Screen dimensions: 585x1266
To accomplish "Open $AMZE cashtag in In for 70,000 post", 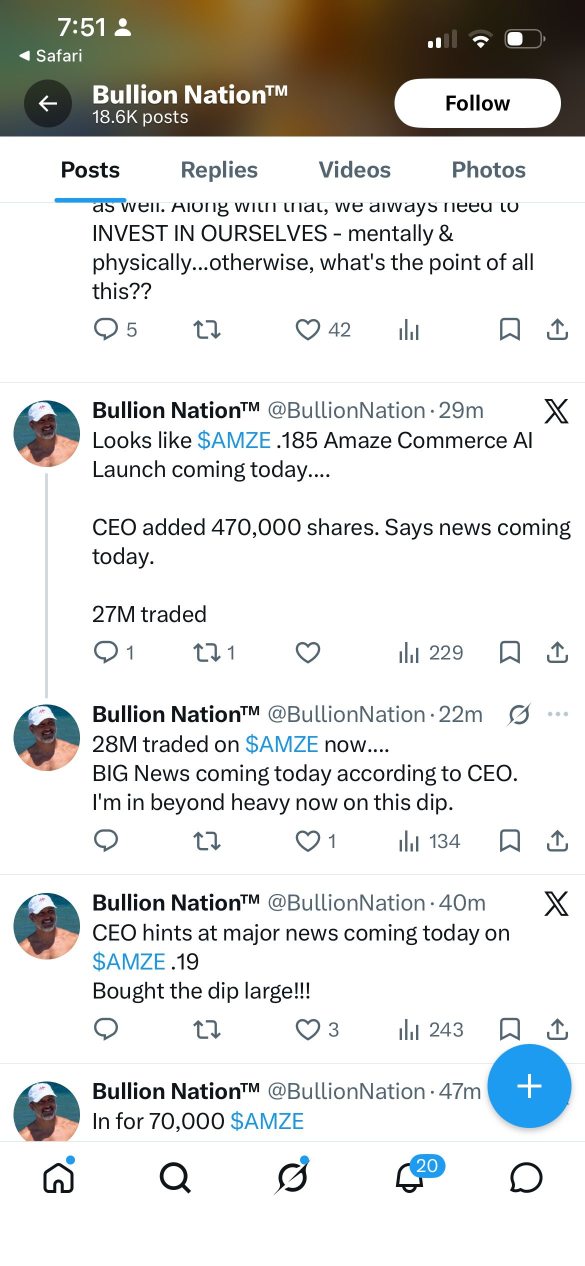I will (267, 1121).
